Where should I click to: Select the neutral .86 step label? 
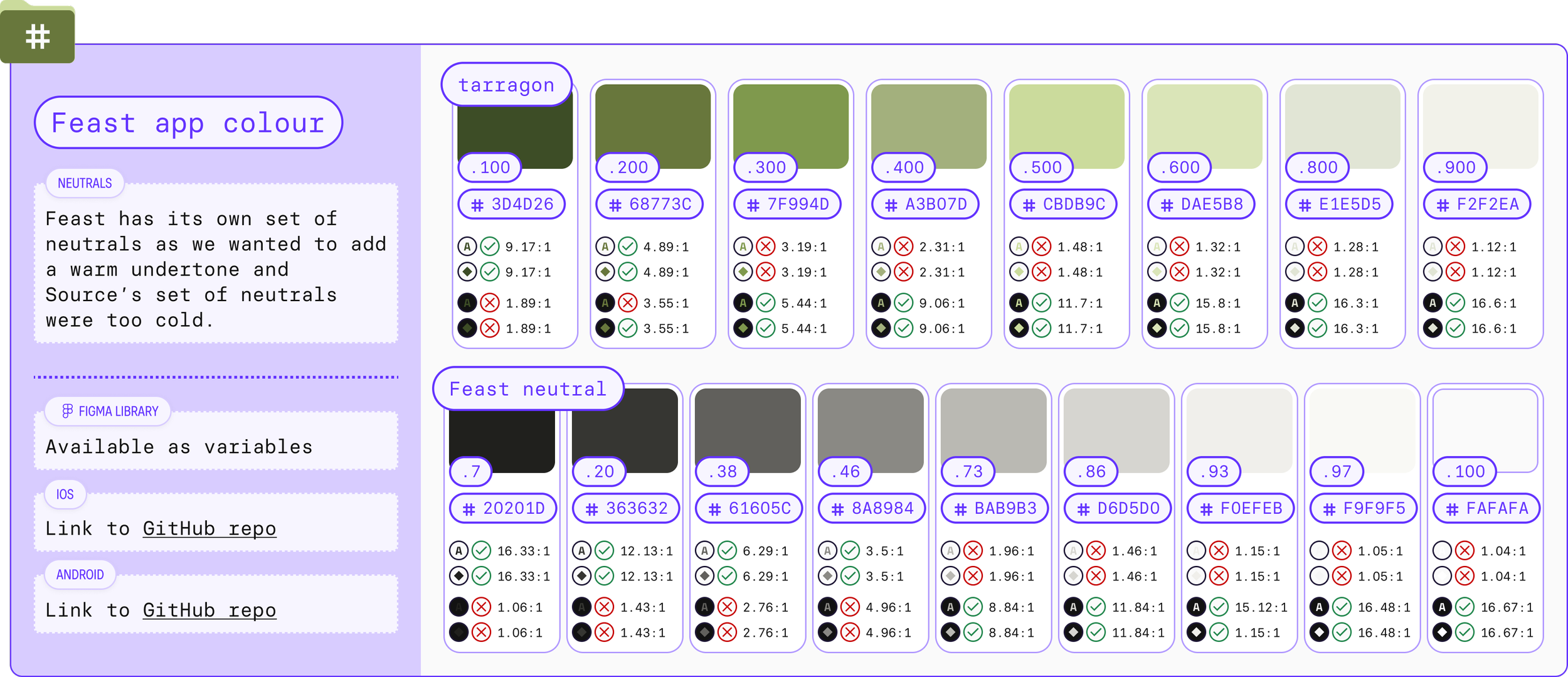pos(1091,472)
